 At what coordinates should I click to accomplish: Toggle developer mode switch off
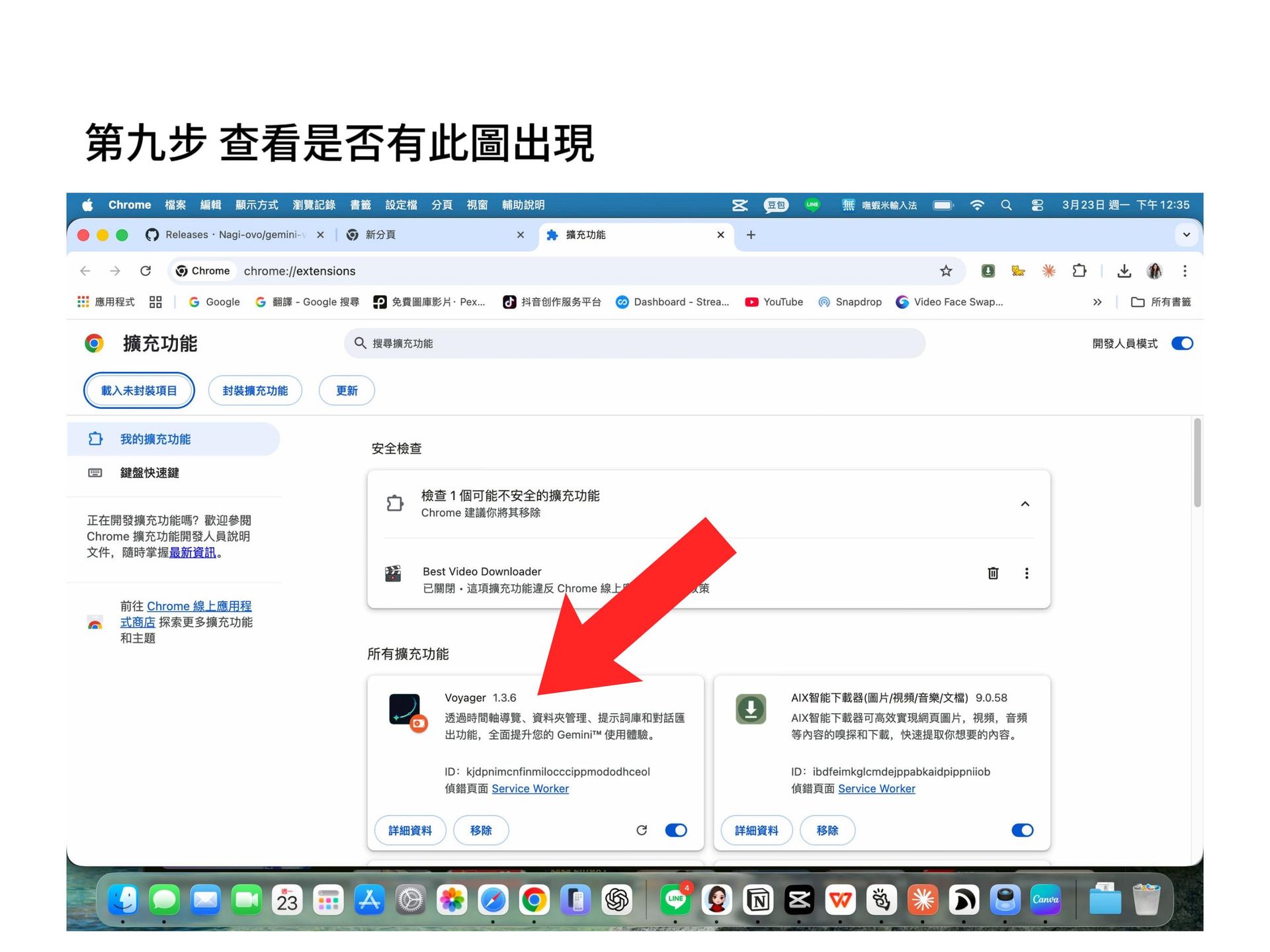coord(1181,343)
